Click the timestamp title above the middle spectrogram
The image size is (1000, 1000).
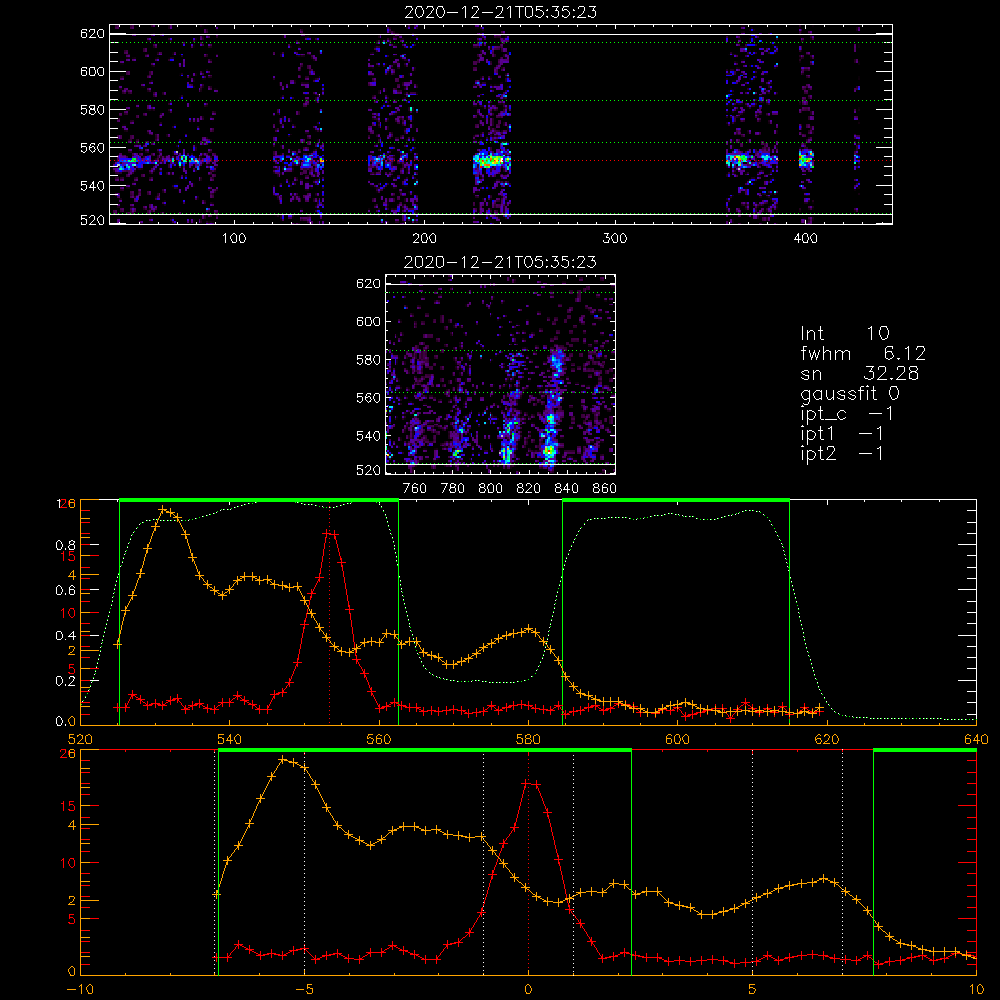pos(501,262)
